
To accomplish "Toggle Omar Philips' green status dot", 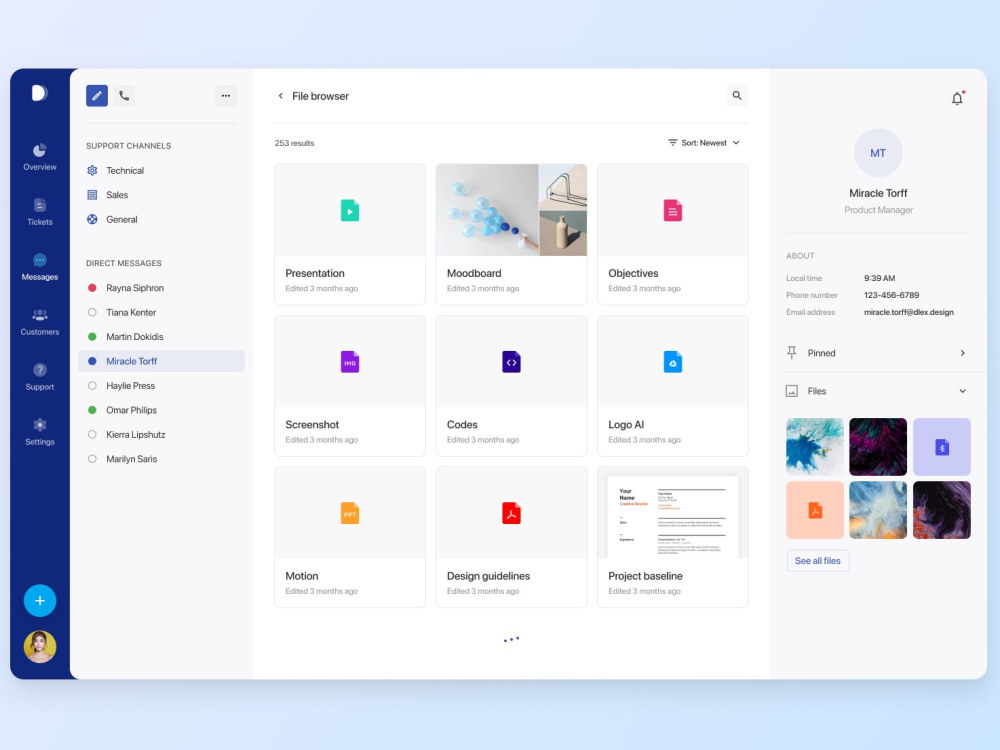I will pos(91,410).
